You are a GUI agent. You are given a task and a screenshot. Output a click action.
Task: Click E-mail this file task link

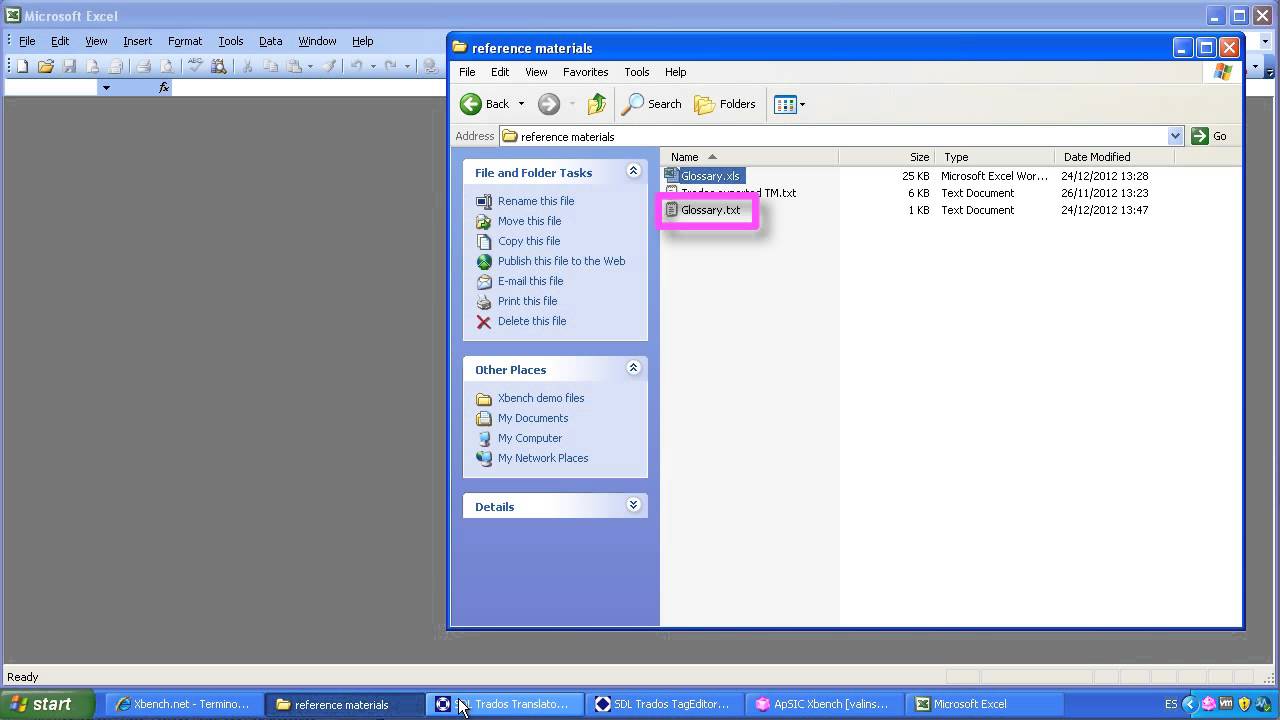pyautogui.click(x=530, y=281)
